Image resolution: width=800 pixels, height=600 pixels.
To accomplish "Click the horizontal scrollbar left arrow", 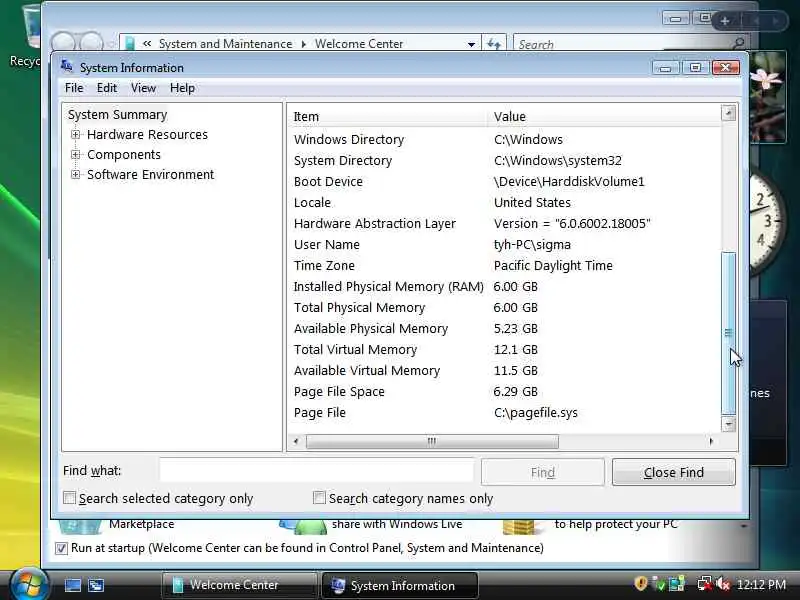I will tap(296, 441).
